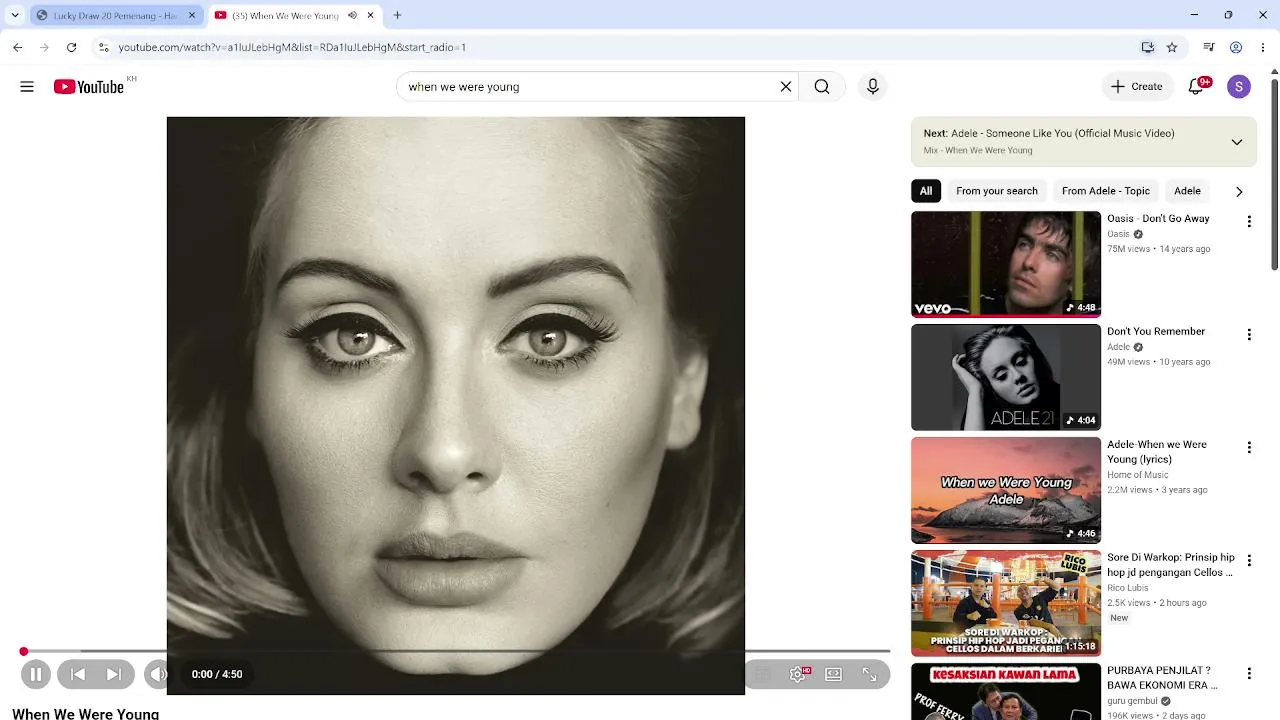Open Sore Di Warkop video thumbnail

[1006, 603]
